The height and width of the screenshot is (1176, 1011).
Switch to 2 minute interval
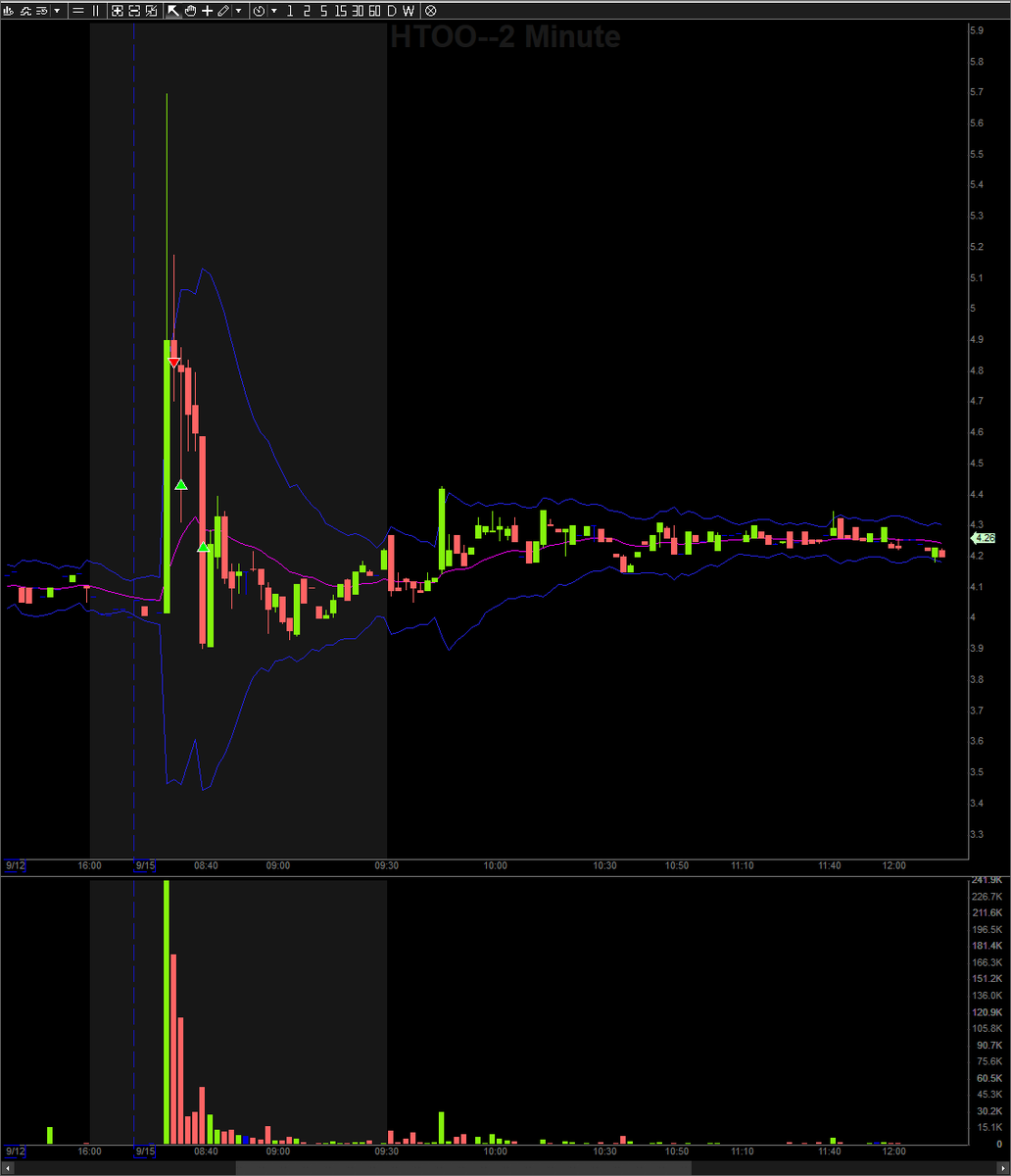307,11
